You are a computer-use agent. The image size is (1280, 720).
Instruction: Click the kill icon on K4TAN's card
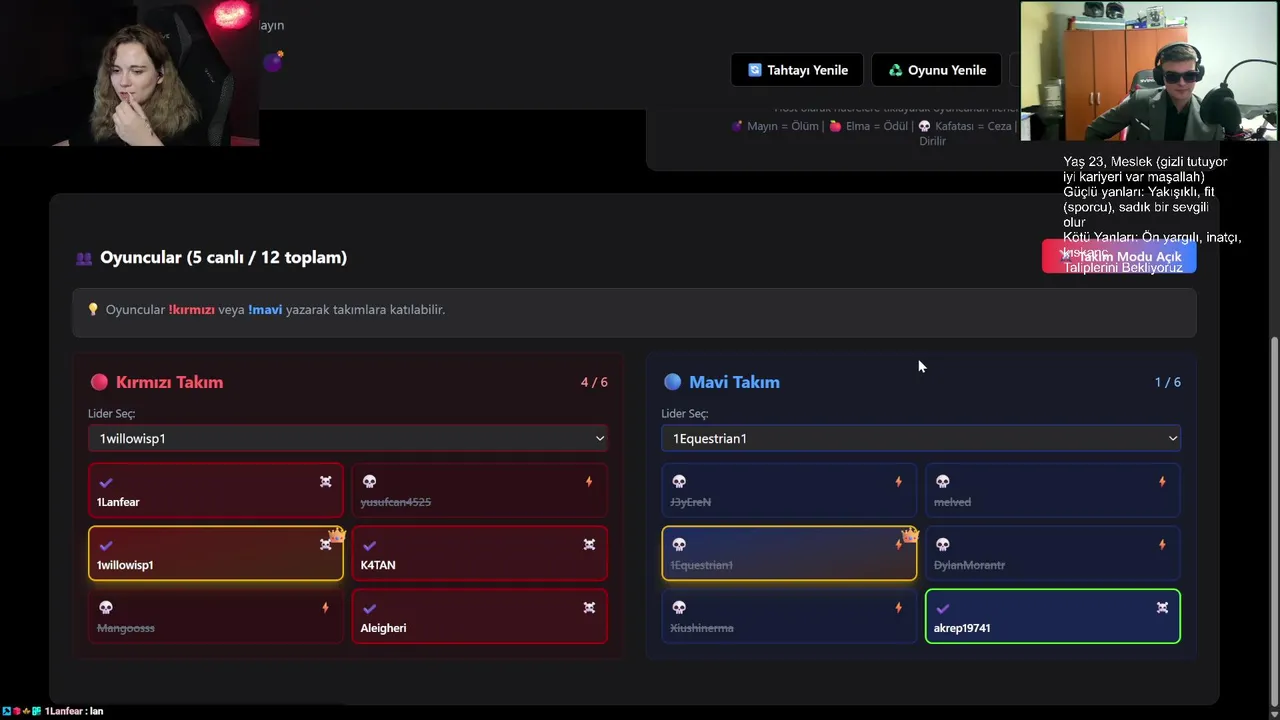(589, 545)
